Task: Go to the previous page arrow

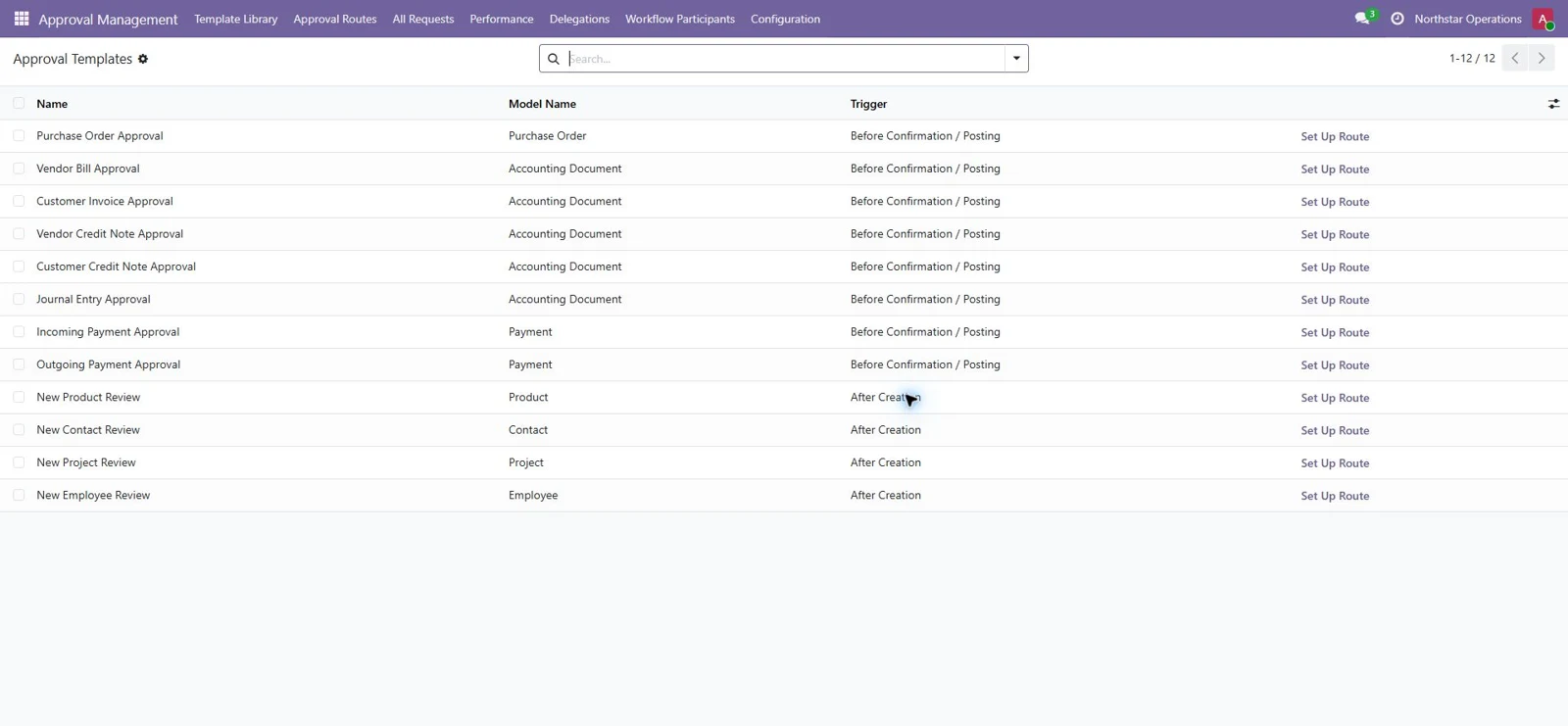Action: (x=1515, y=59)
